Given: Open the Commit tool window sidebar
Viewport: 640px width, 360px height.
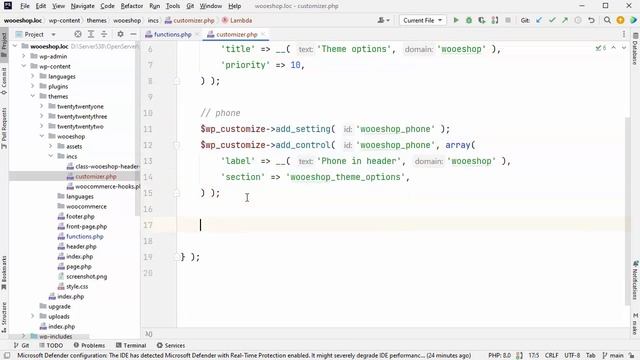Looking at the screenshot, I should coord(4,81).
